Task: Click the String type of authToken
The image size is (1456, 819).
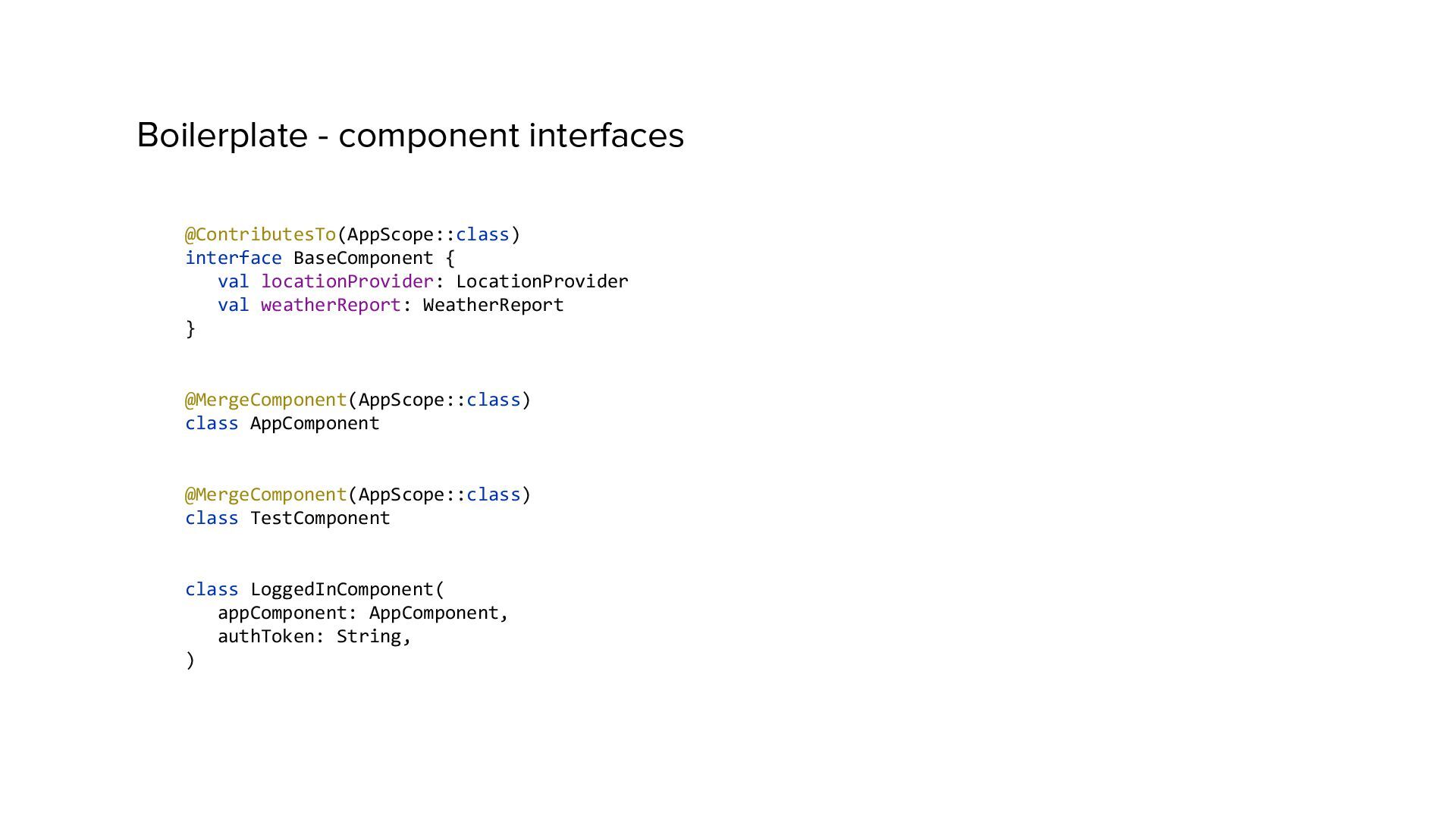Action: click(x=369, y=636)
